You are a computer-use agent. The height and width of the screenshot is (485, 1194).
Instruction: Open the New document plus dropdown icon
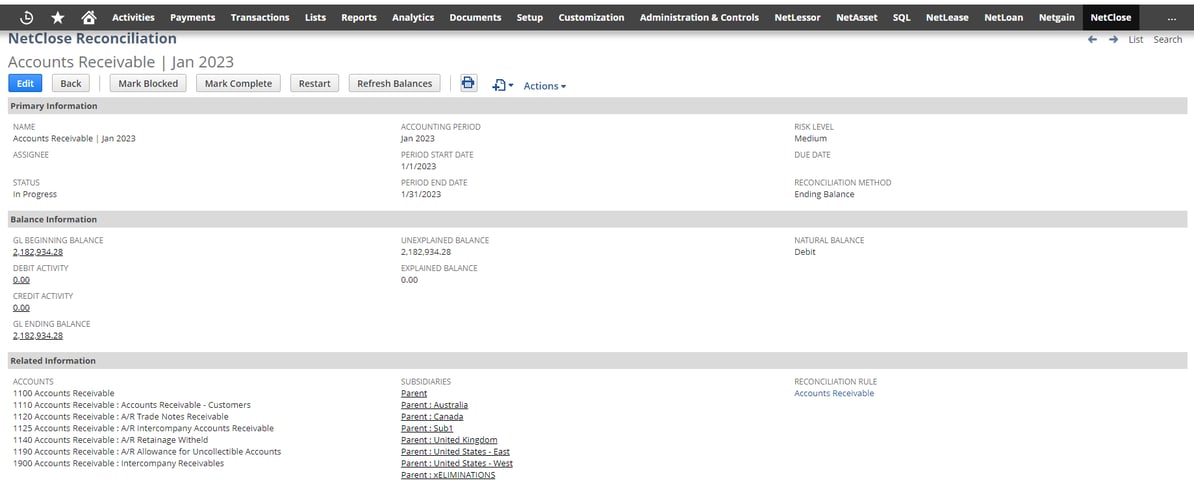pos(502,86)
